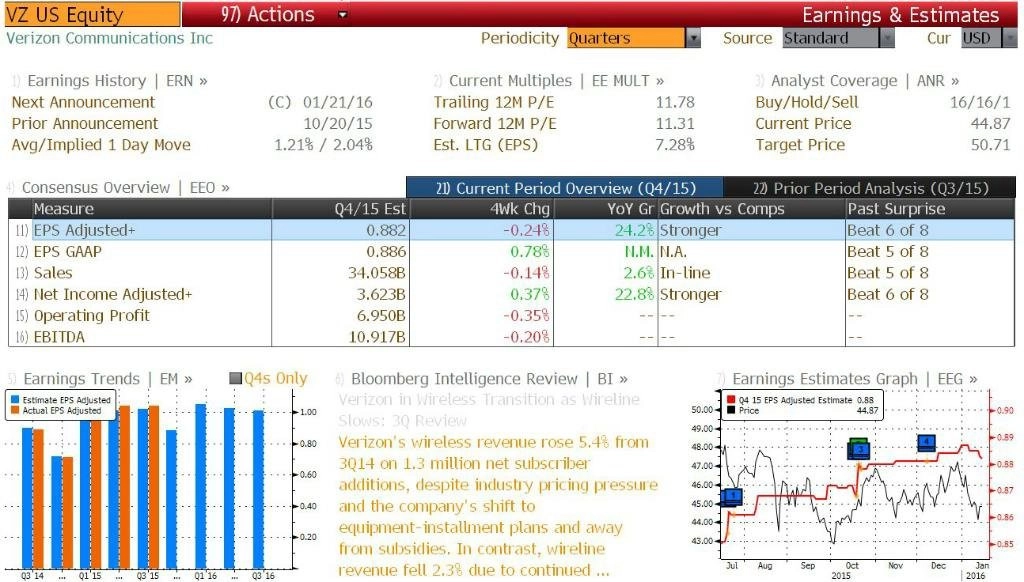This screenshot has width=1024, height=582.
Task: Click the blue analyst marker near July
Action: (733, 497)
